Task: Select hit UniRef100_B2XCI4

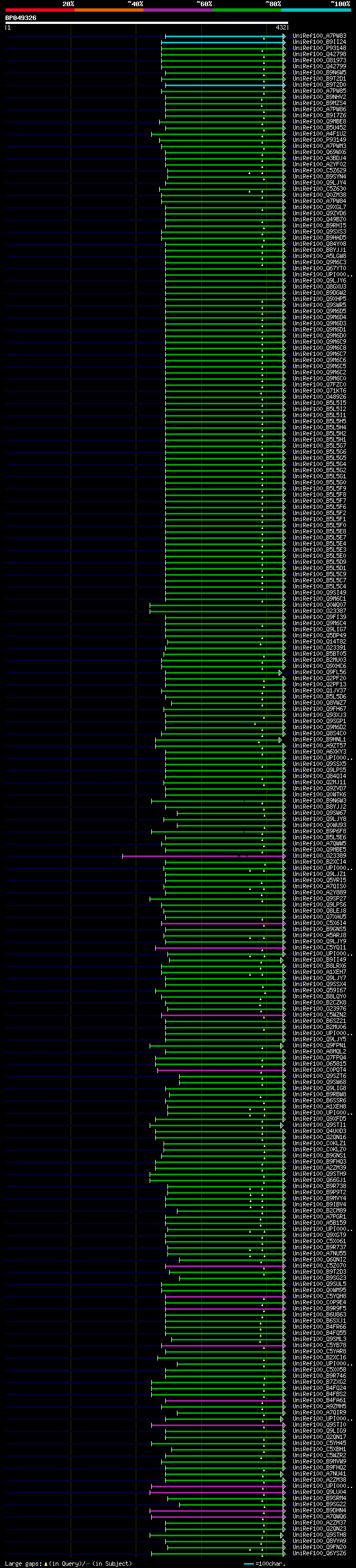Action: click(319, 862)
